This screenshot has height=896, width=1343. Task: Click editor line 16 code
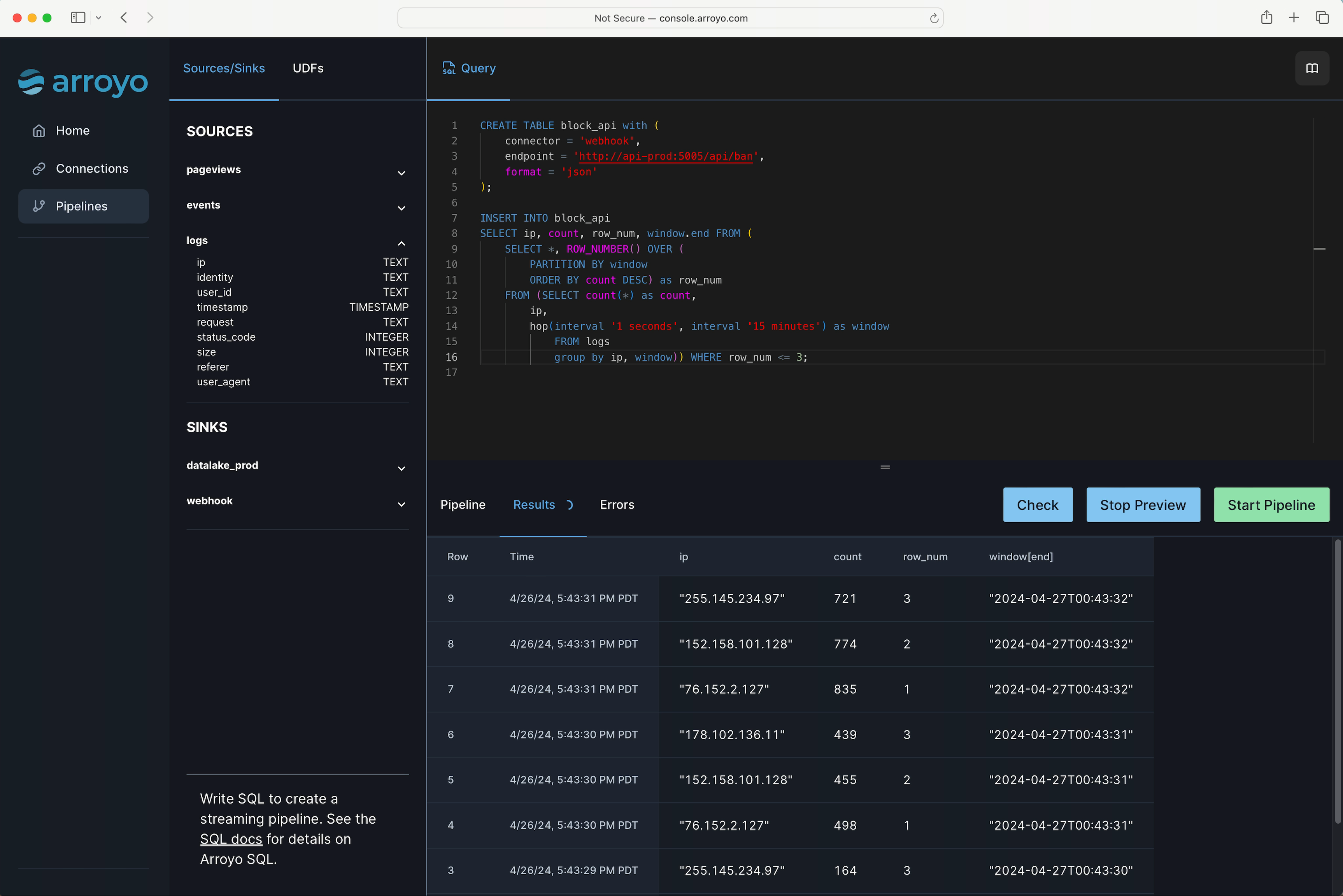(681, 357)
